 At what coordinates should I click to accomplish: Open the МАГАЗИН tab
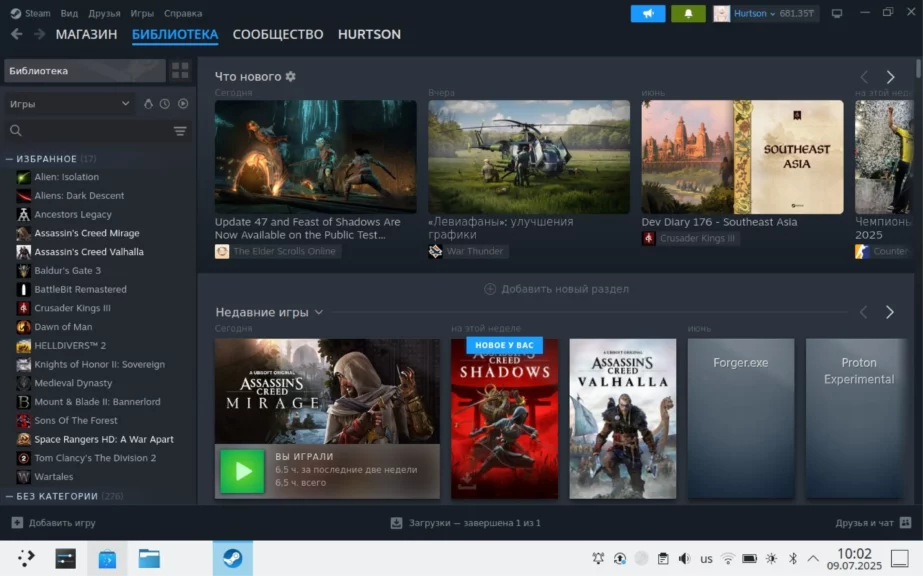(86, 34)
